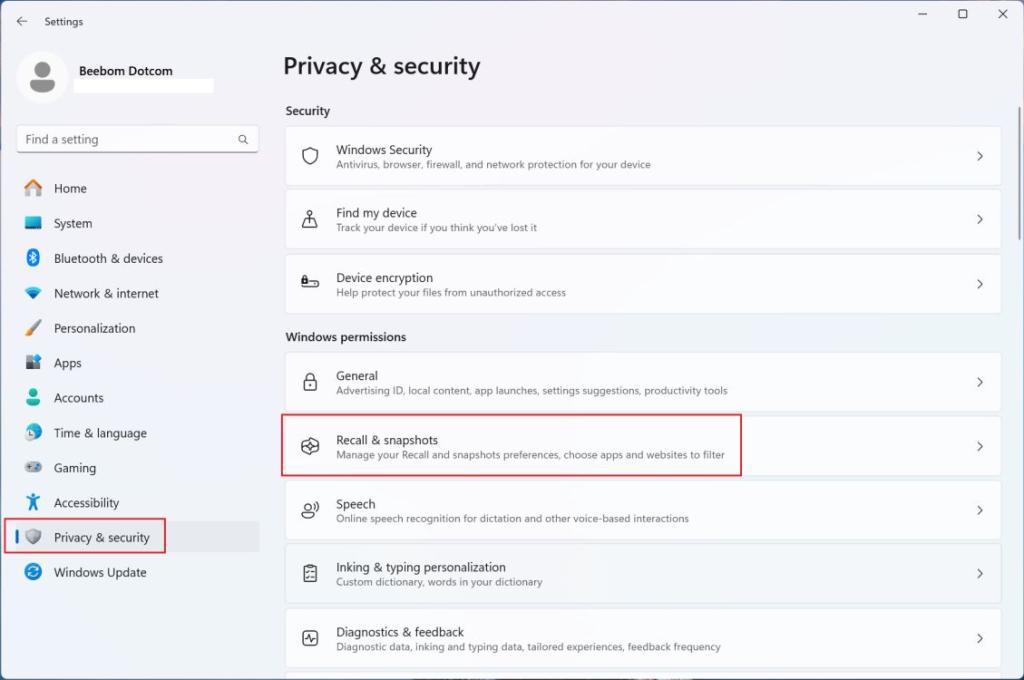
Task: Click the Diagnostics & feedback icon
Action: coord(308,638)
